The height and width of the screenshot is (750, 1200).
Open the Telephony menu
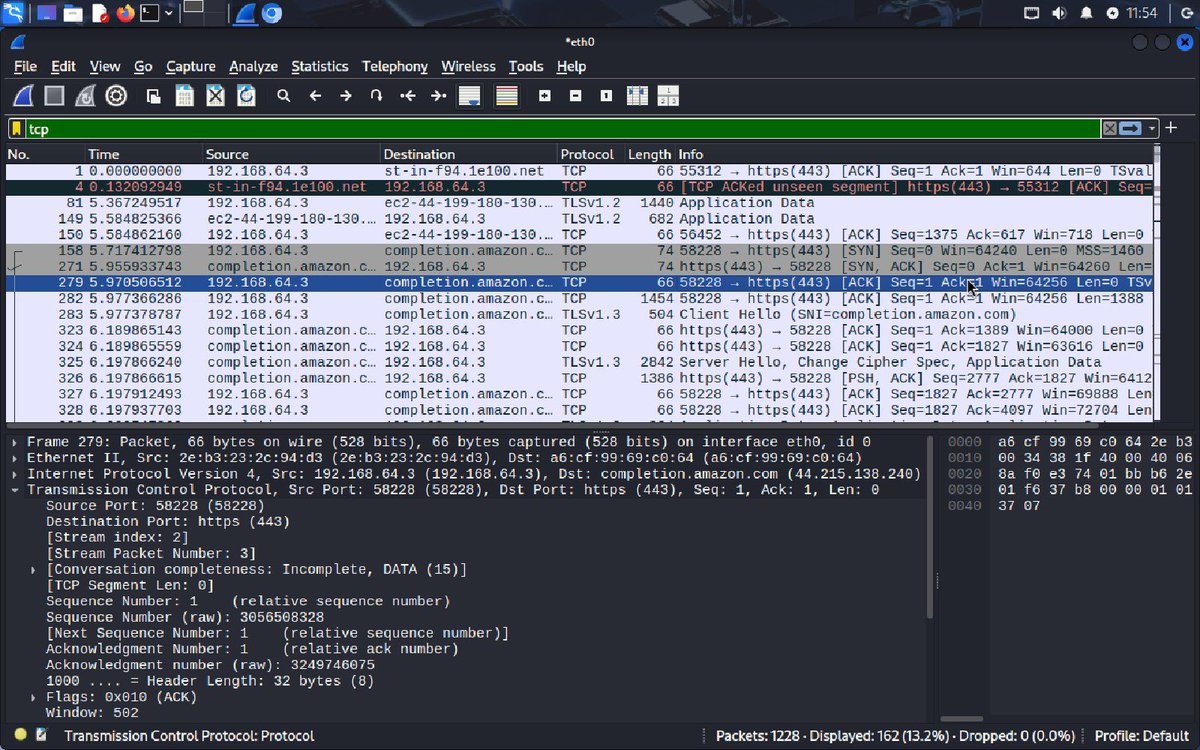(394, 66)
